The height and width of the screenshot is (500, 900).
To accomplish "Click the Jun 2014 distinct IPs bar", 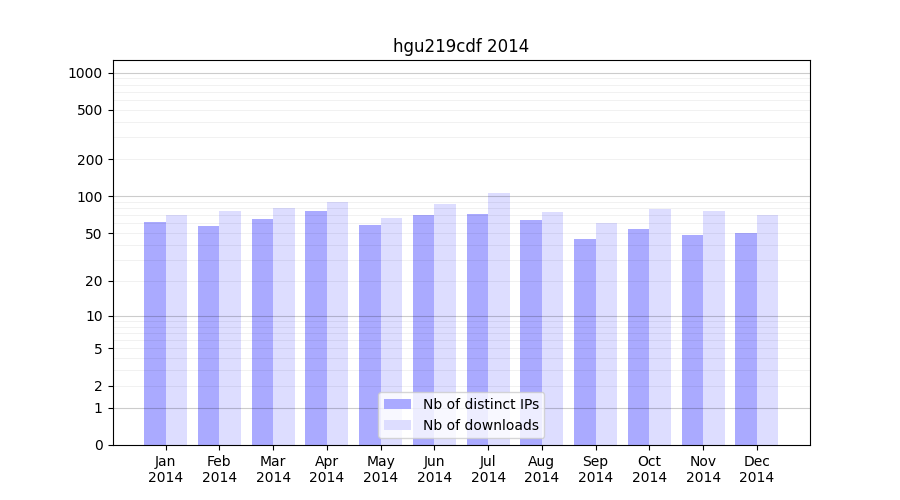I will 423,329.
